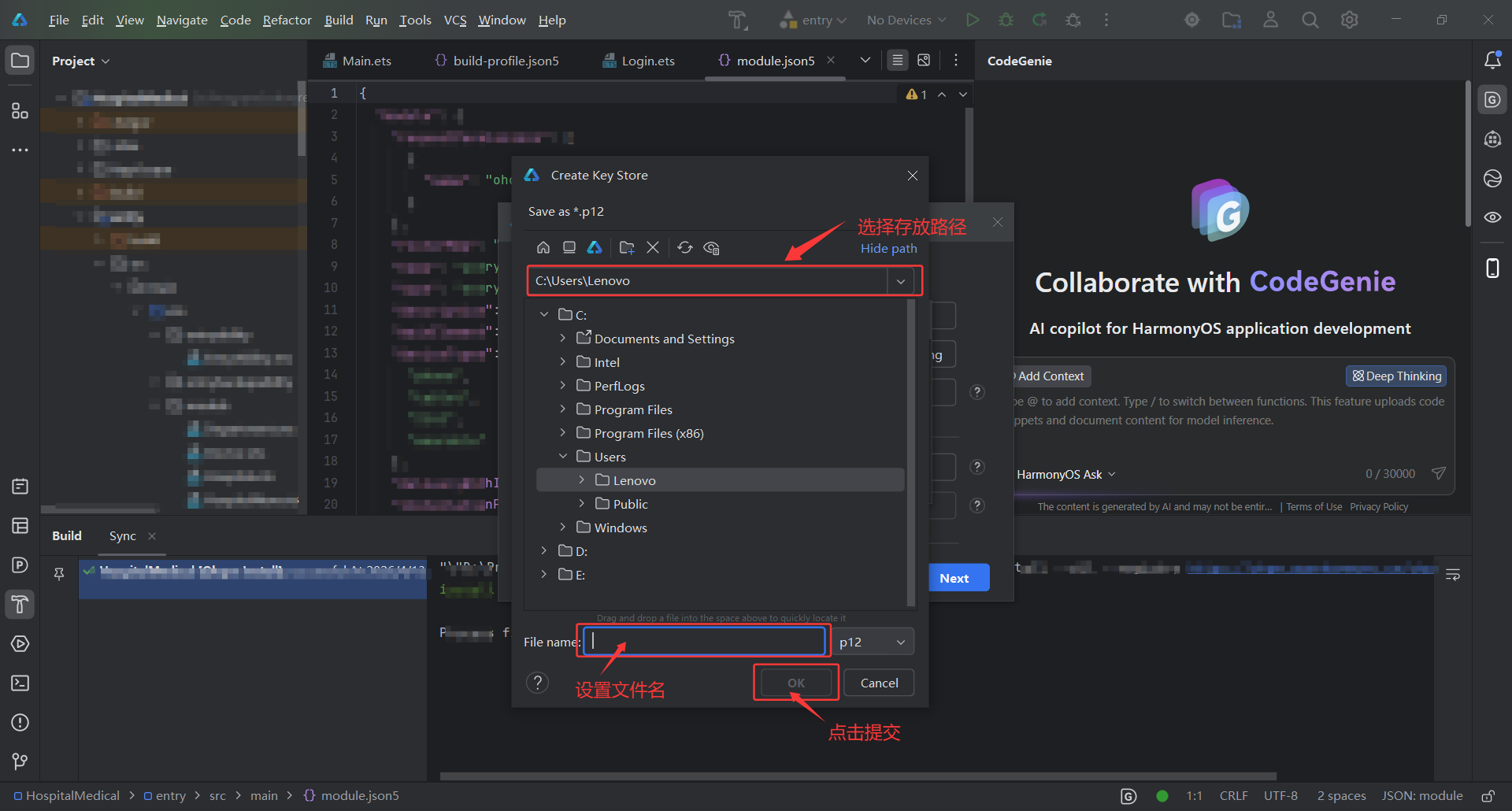Click delete X icon in file chooser toolbar

click(653, 247)
